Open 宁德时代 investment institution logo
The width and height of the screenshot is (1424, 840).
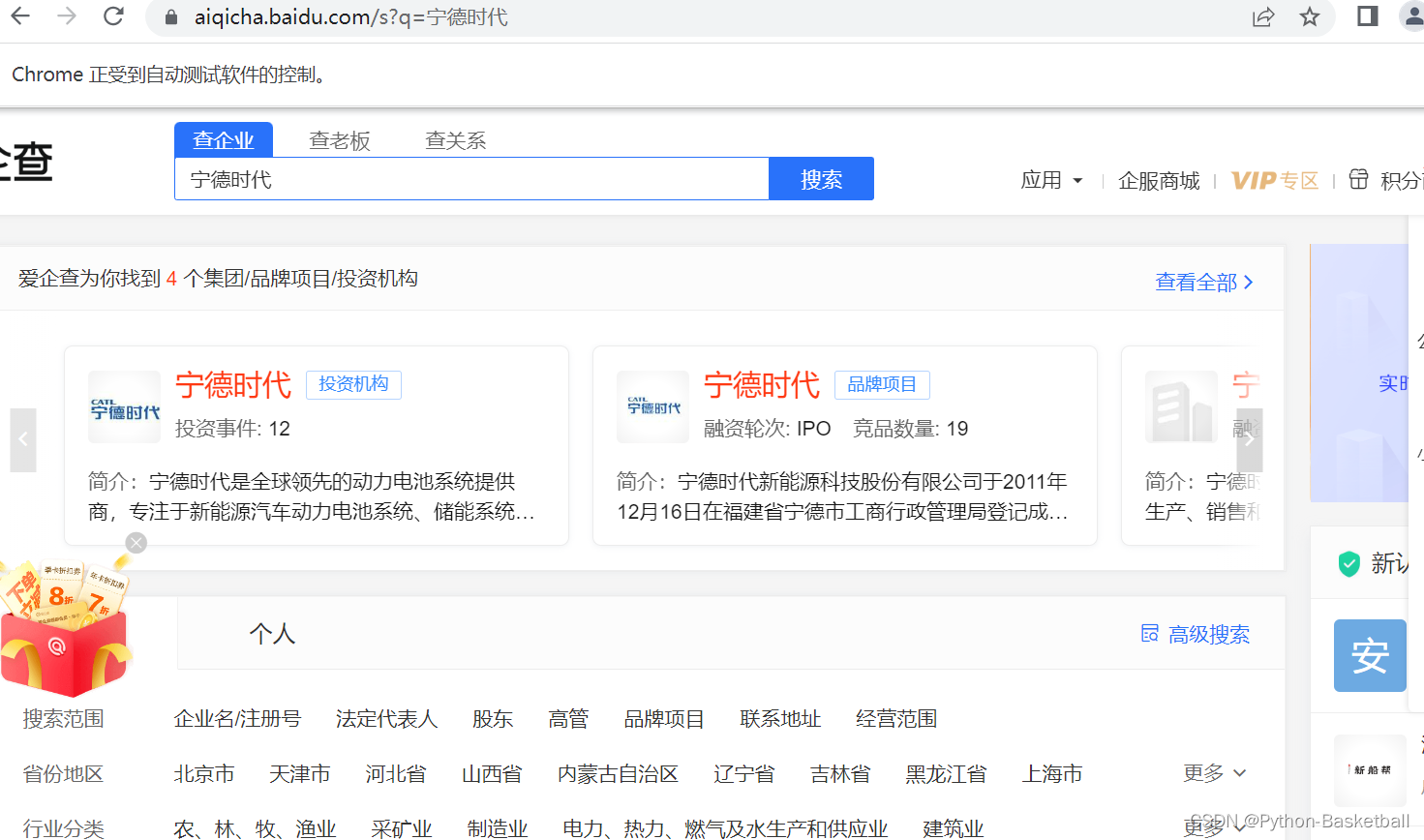[125, 407]
